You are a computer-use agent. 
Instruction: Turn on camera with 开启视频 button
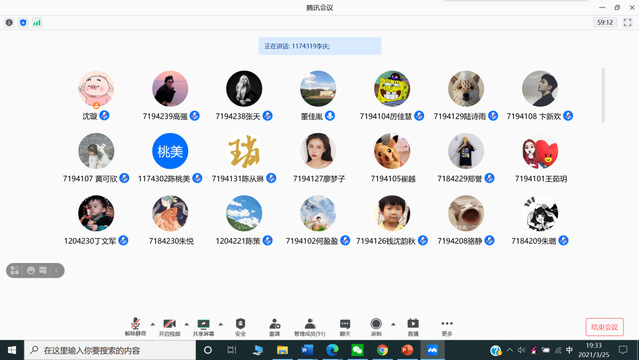point(170,327)
